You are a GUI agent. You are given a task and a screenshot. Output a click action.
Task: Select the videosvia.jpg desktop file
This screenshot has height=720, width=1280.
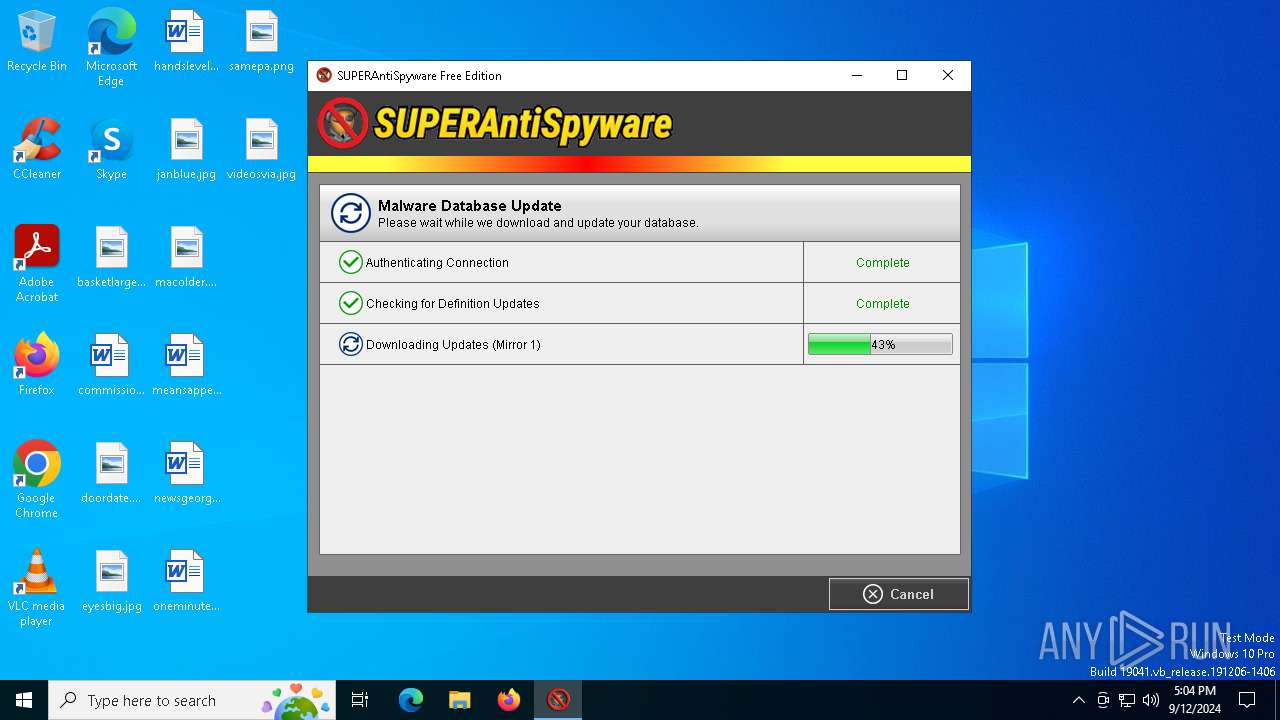(261, 150)
